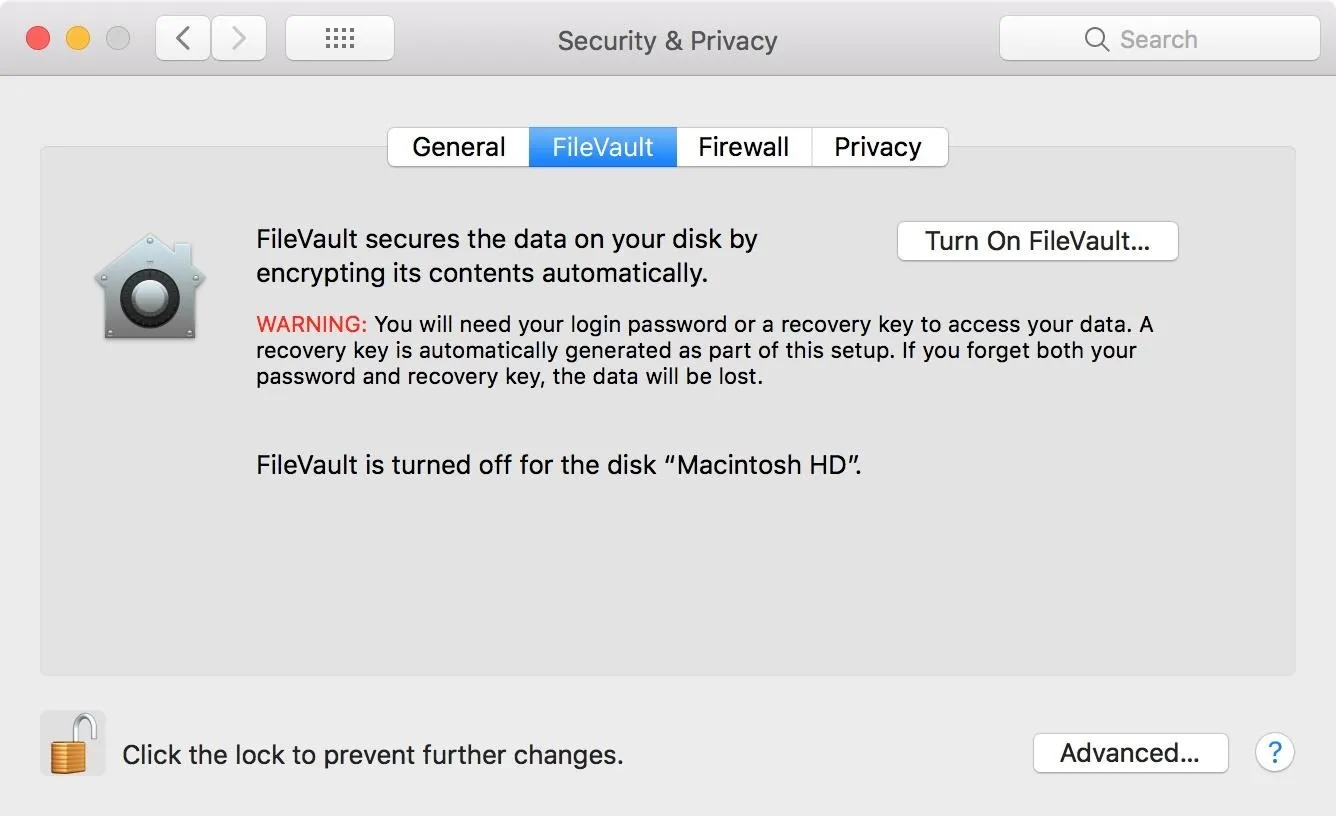Switch to the Privacy tab

[878, 147]
